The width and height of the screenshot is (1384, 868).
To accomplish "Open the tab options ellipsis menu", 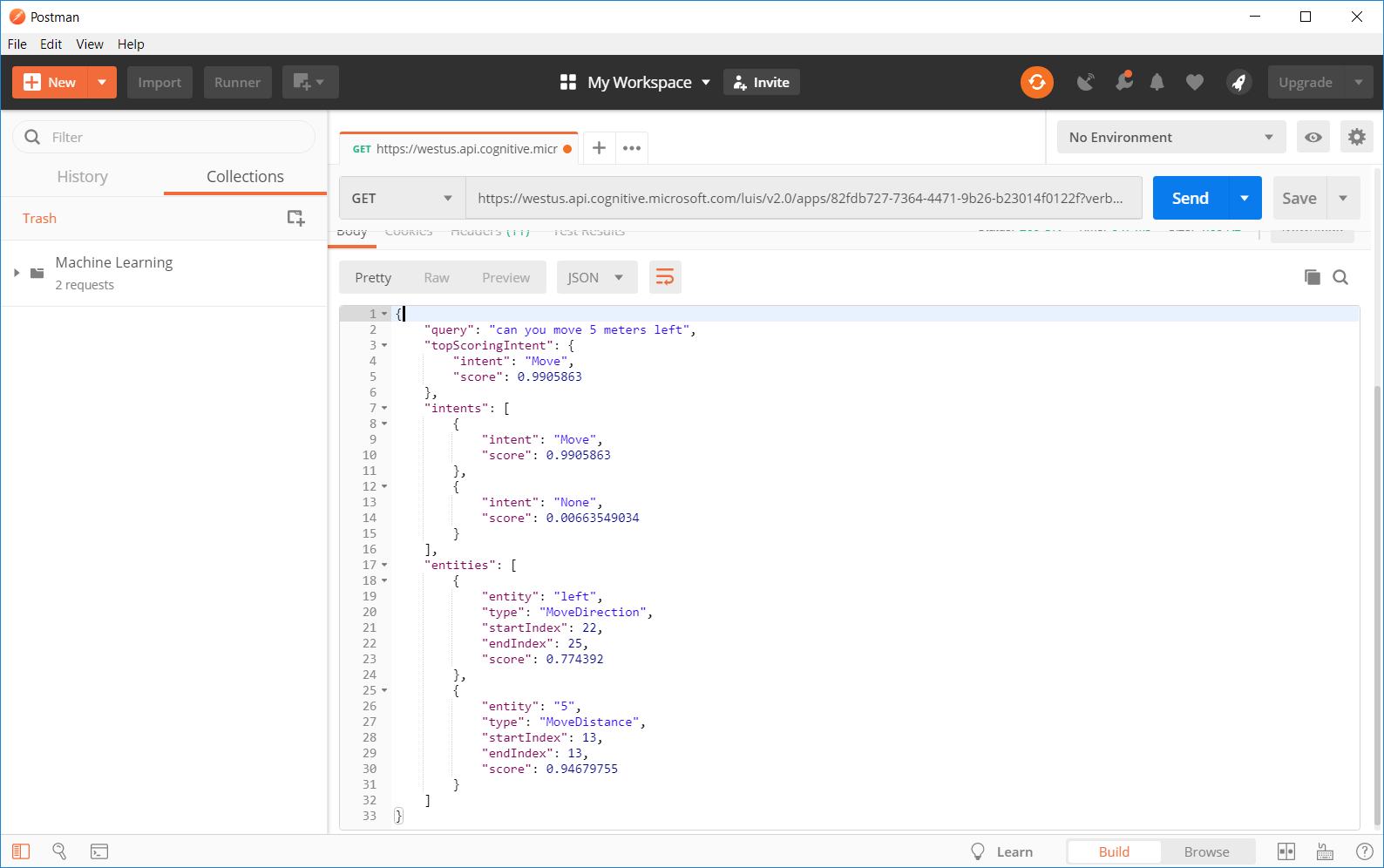I will (x=632, y=148).
